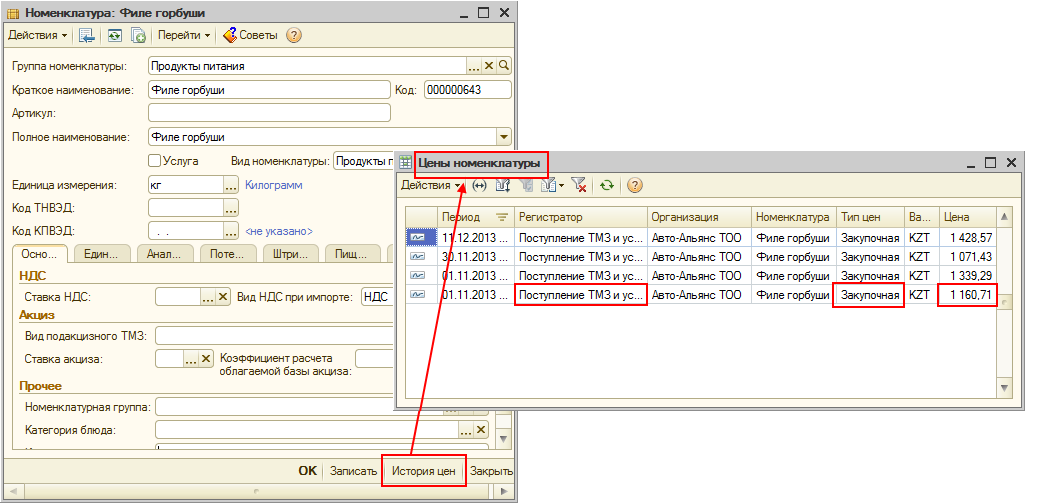The image size is (1051, 503).
Task: Click the Артикул input field
Action: 268,113
